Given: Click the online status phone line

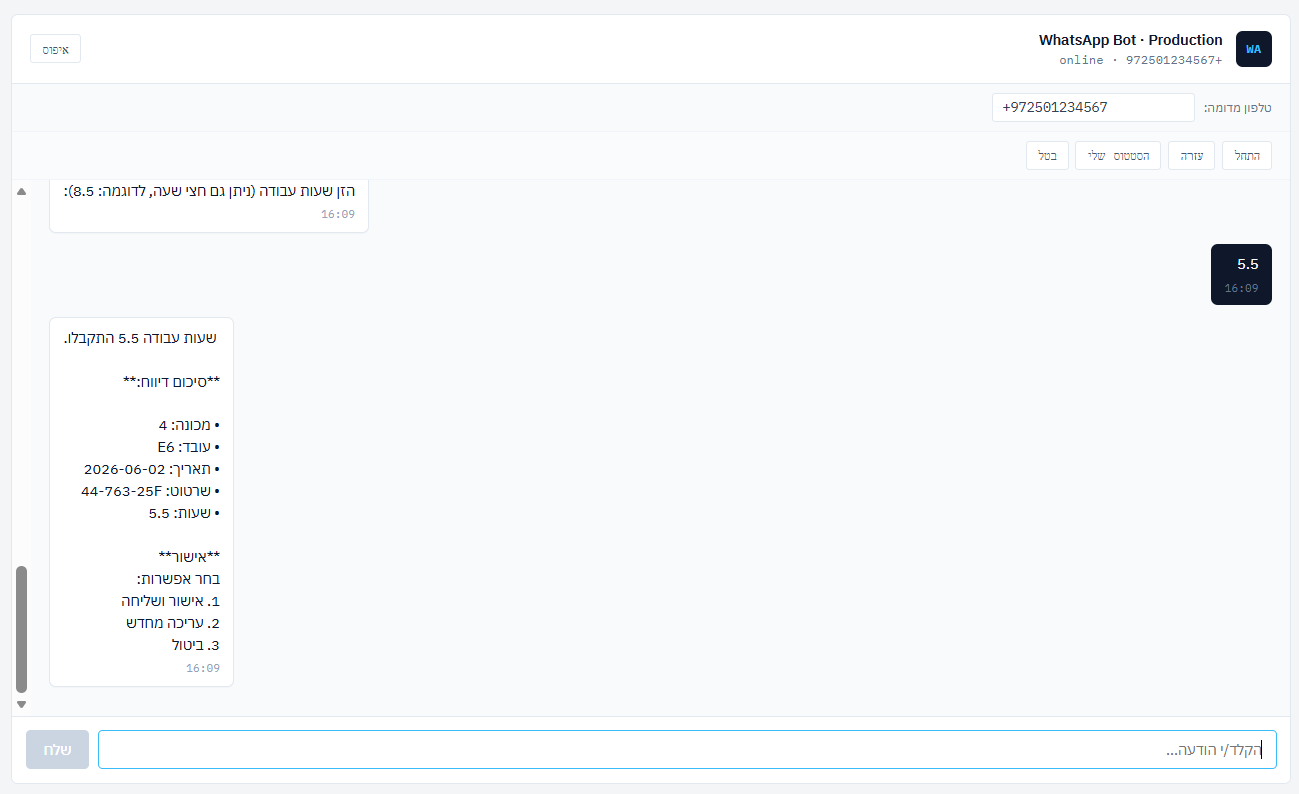Looking at the screenshot, I should (1141, 60).
